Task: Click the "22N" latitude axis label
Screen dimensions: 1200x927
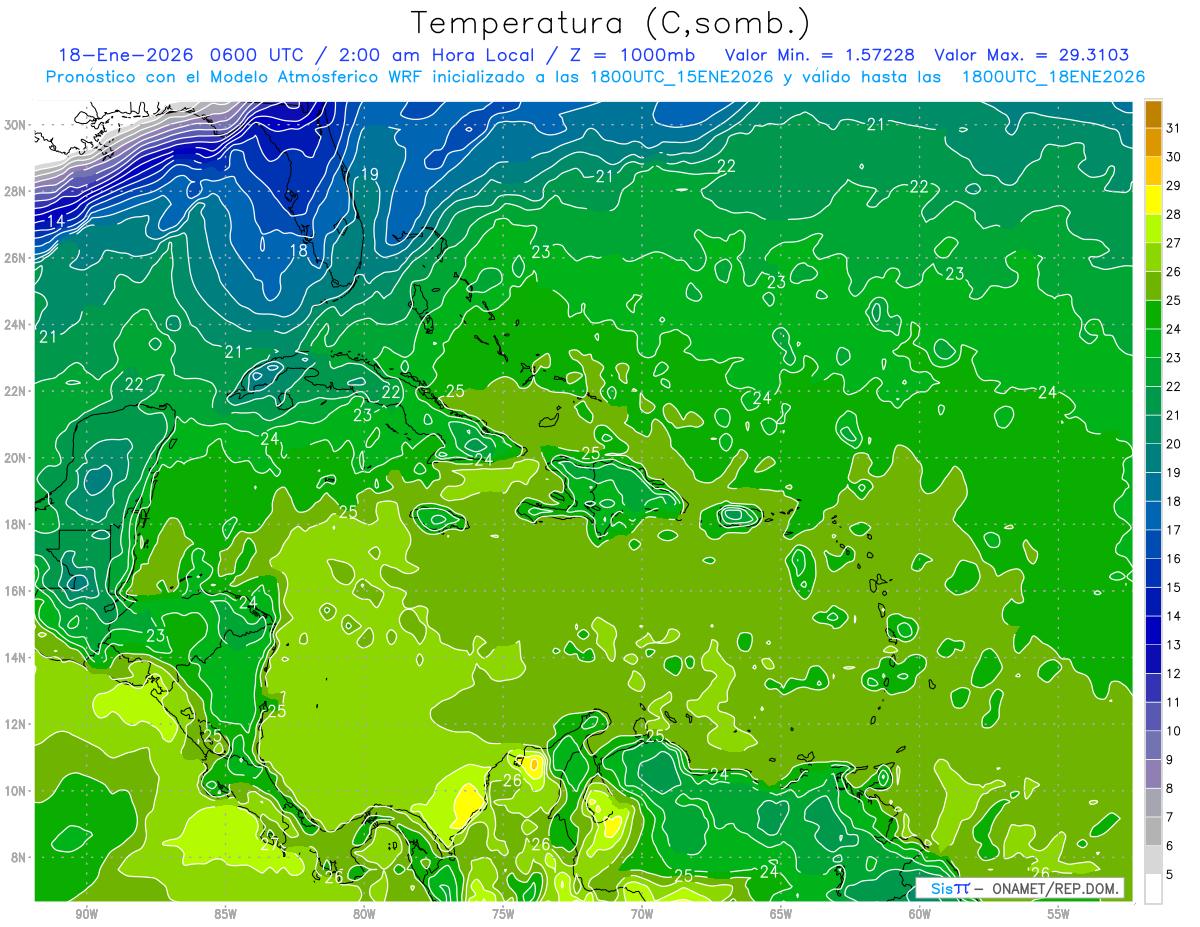Action: coord(16,391)
